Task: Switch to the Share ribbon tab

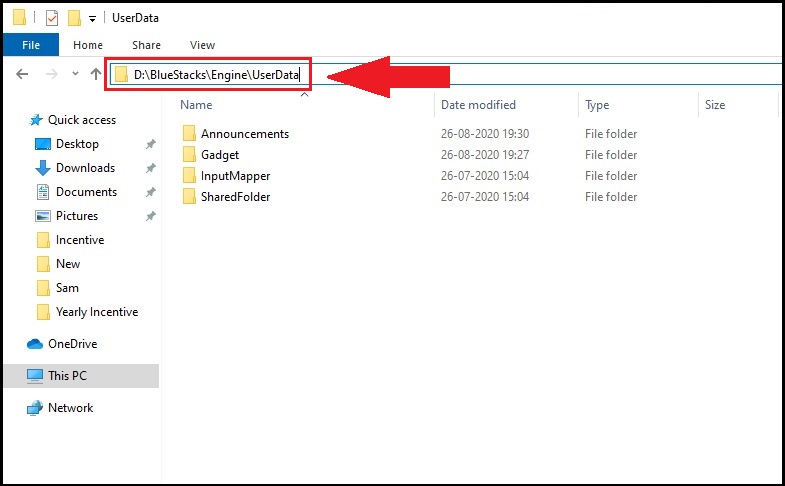Action: click(x=146, y=45)
